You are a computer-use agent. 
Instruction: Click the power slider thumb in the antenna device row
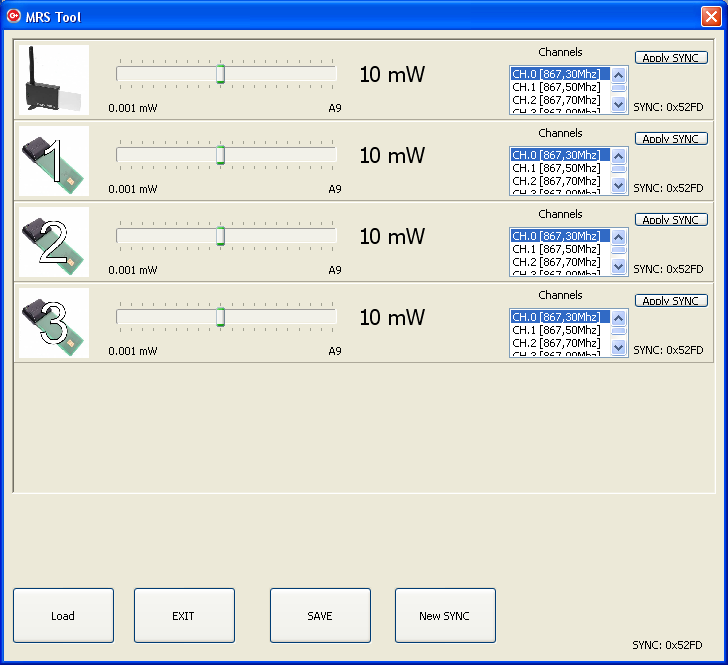(x=221, y=74)
